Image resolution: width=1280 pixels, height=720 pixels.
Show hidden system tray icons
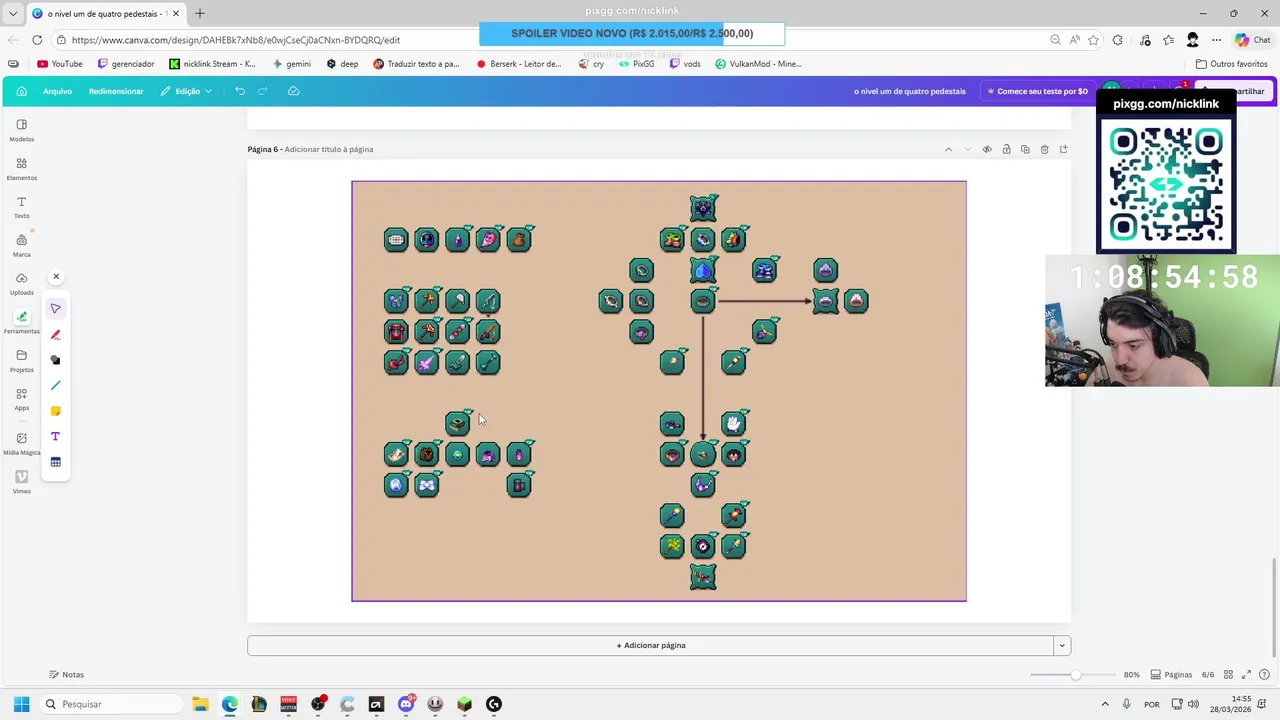(x=1105, y=704)
